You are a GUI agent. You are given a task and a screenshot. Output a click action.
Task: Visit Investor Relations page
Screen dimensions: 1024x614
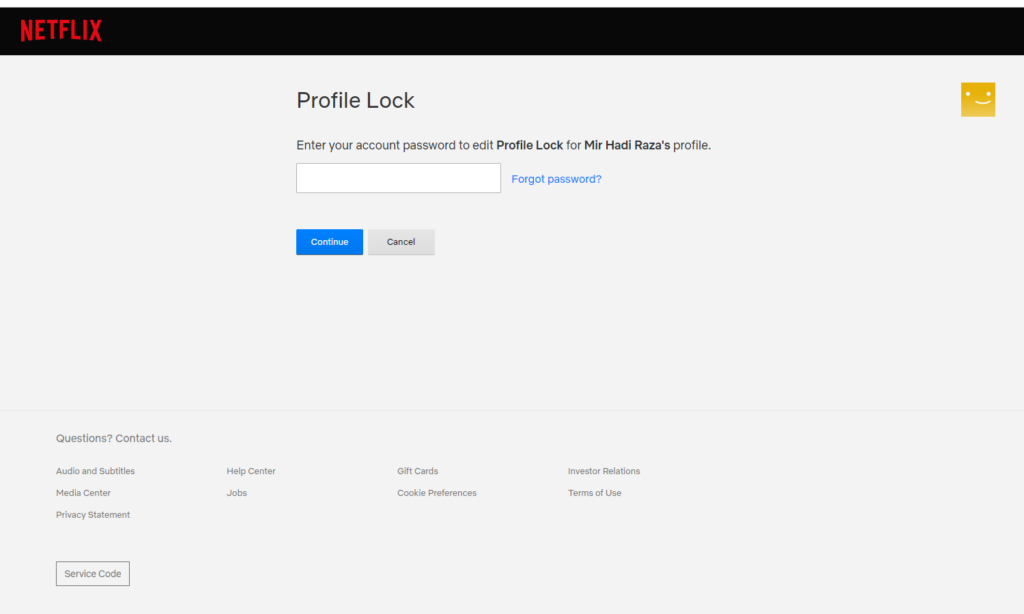point(604,471)
